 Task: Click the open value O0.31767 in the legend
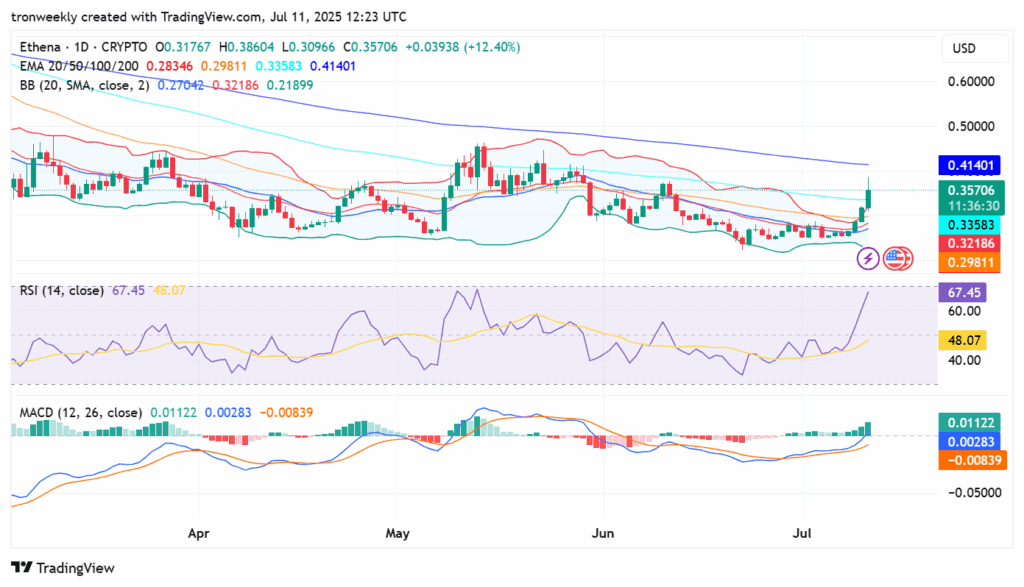183,47
